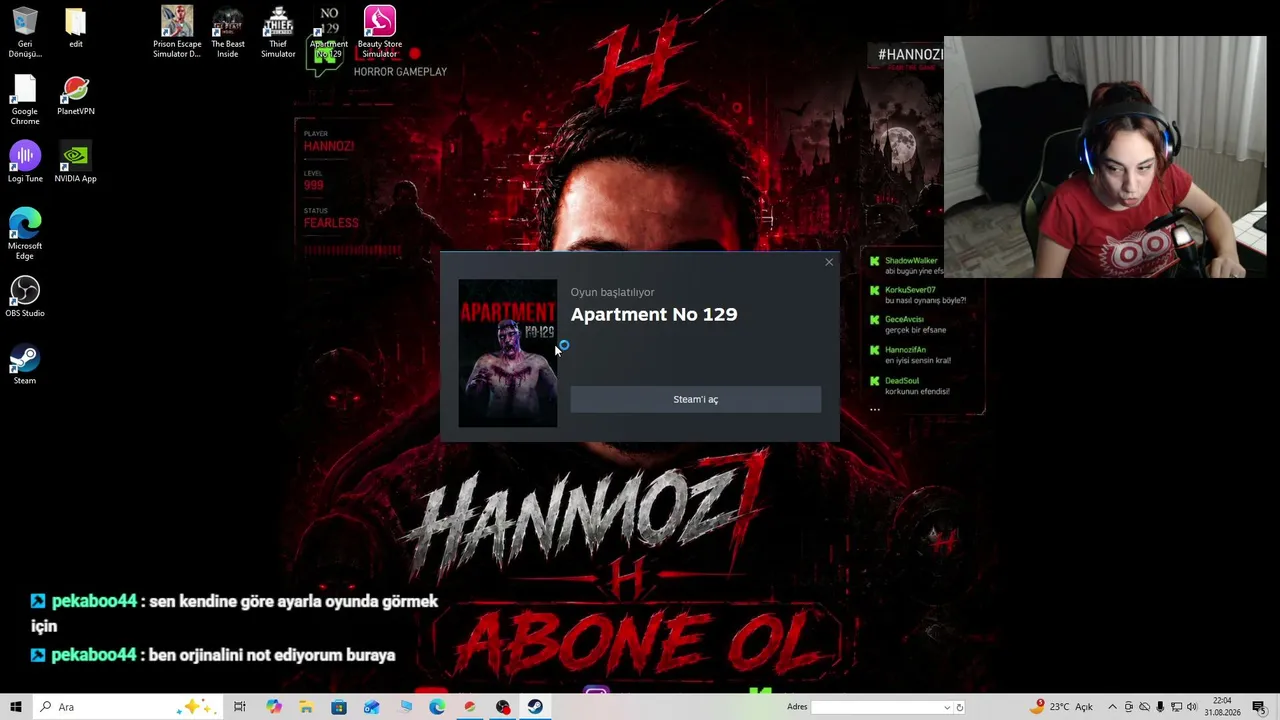Open the volume control in system tray
The width and height of the screenshot is (1280, 720).
[1192, 707]
